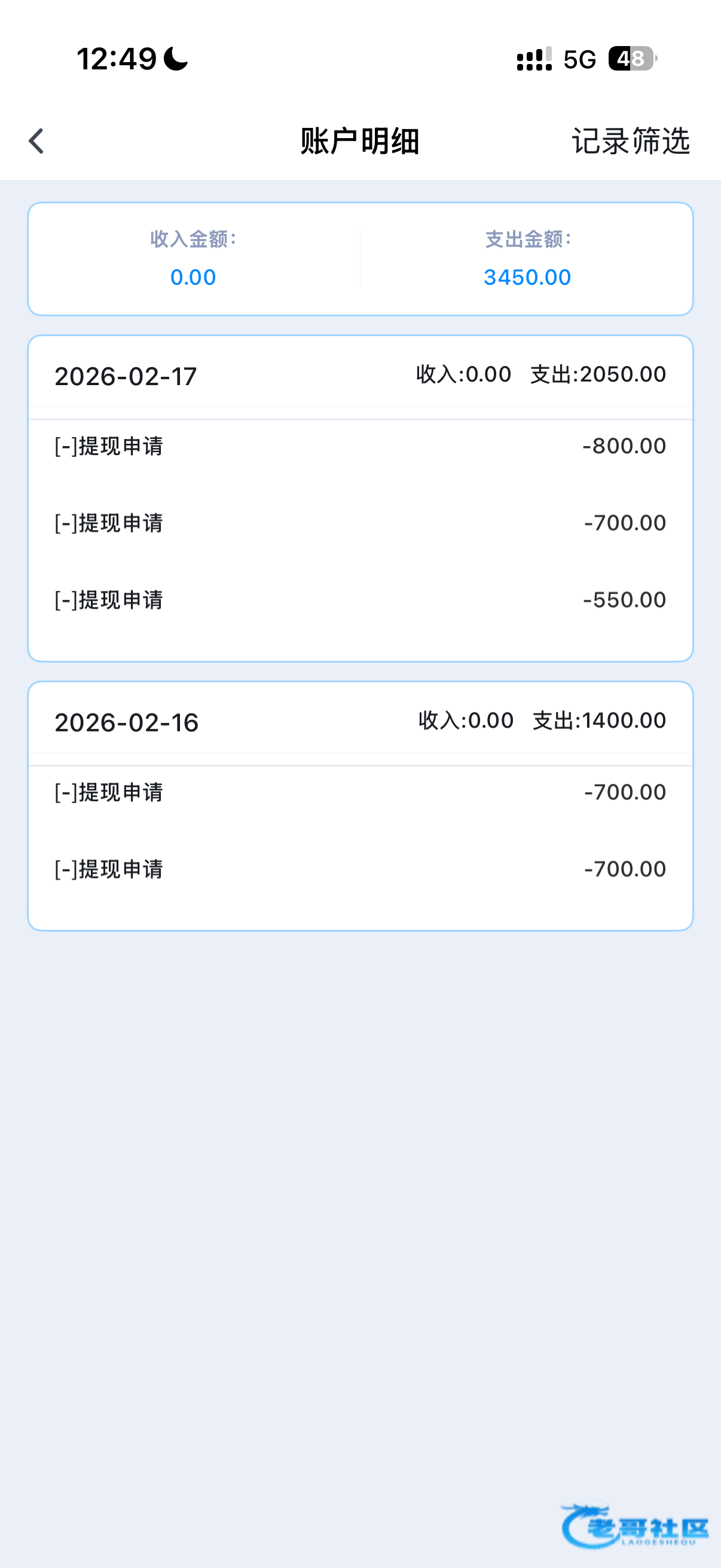Open the 记录筛选 record filter
The image size is (721, 1568).
(630, 141)
